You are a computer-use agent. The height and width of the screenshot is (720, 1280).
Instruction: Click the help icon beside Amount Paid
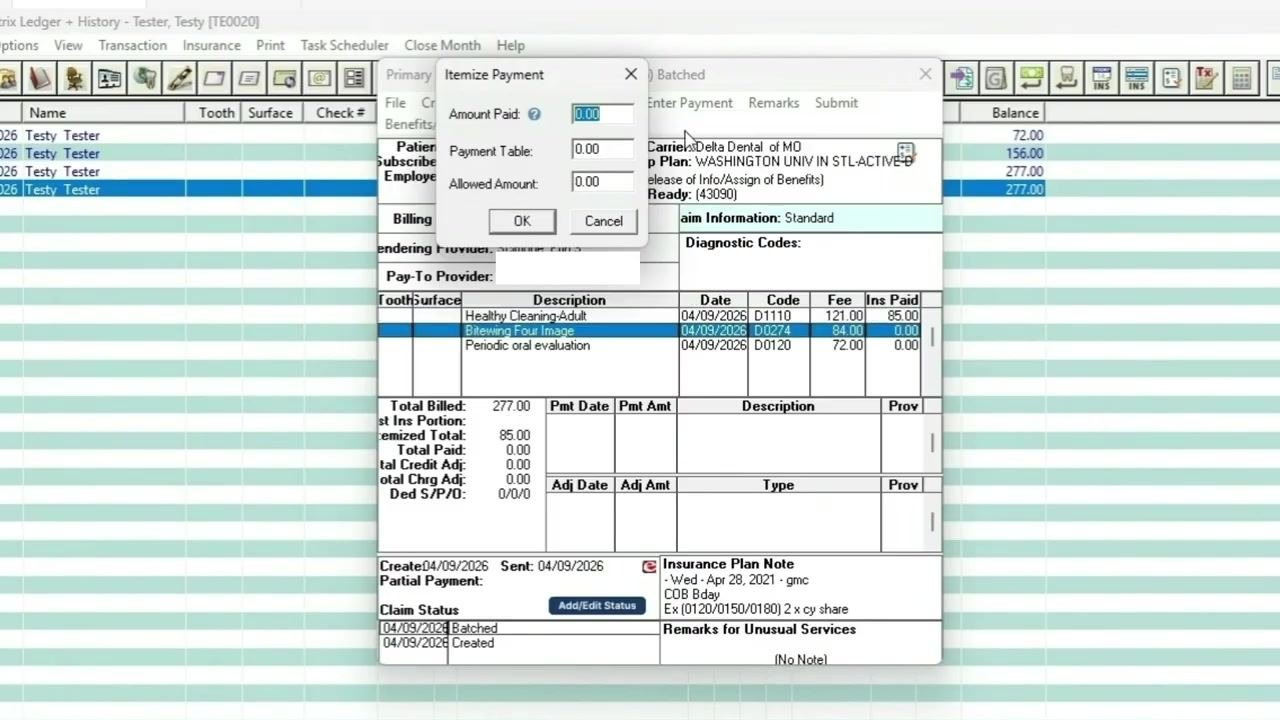click(x=534, y=114)
